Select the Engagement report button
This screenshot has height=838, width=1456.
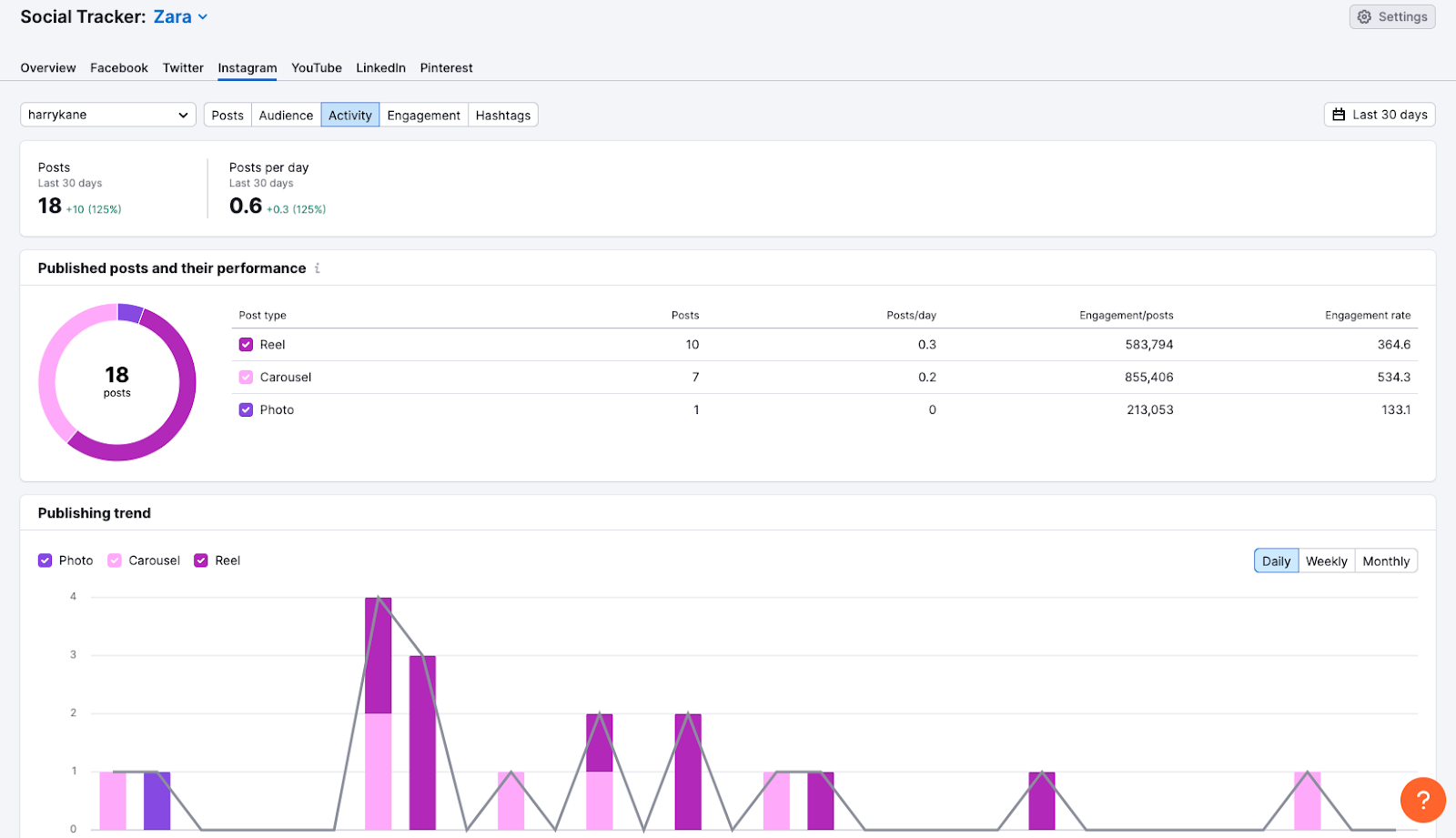click(423, 116)
